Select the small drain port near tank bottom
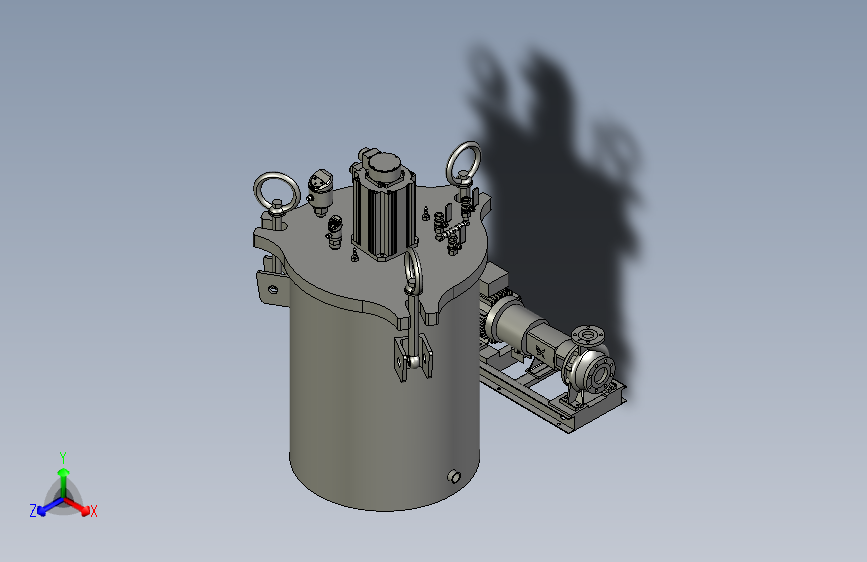Viewport: 867px width, 562px height. point(453,476)
